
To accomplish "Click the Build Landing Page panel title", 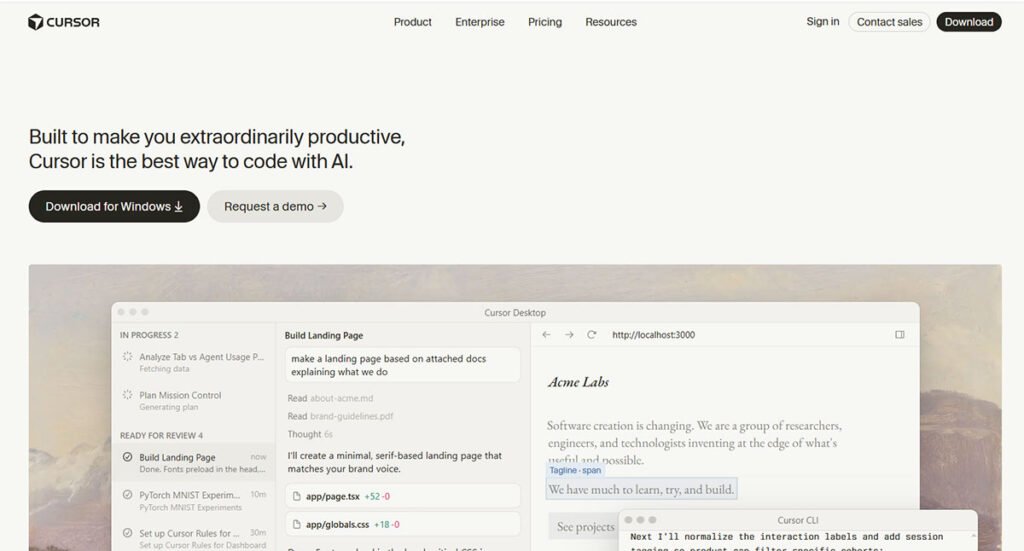I will point(324,335).
